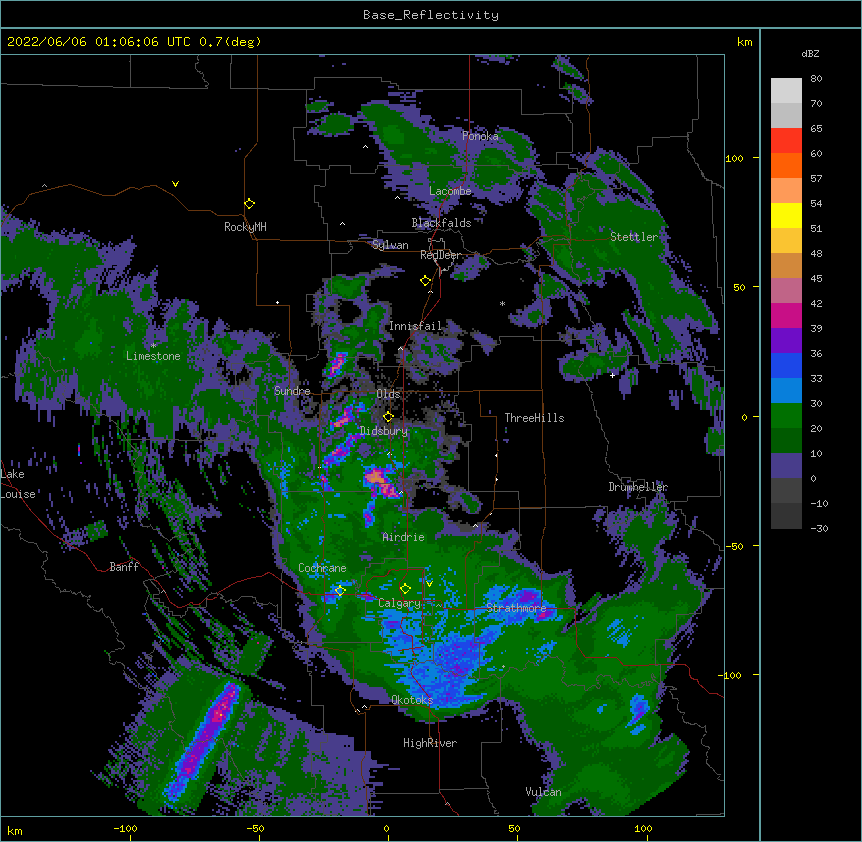Viewport: 862px width, 842px height.
Task: Click the dBZ legend heading
Action: click(810, 54)
